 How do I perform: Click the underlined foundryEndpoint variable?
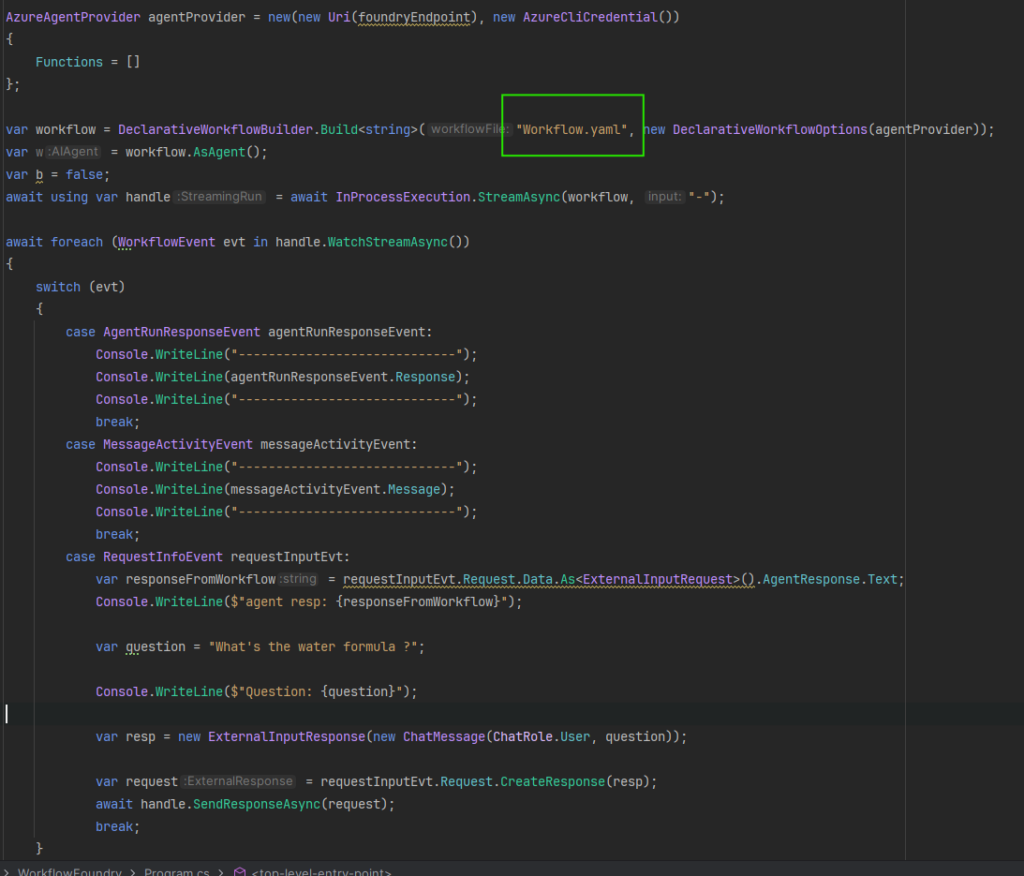click(x=419, y=17)
